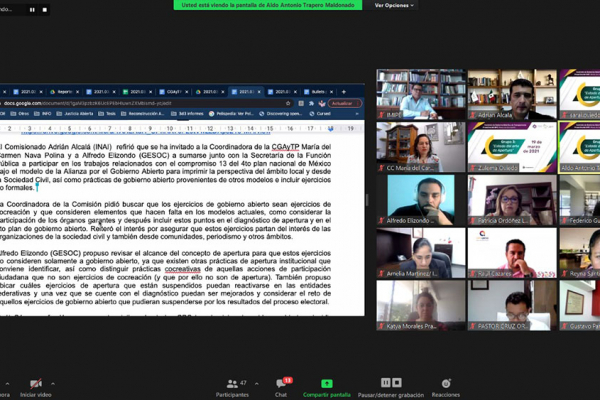Viewport: 600px width, 400px height.
Task: Select Raúl Cazares' video tile
Action: (x=512, y=253)
